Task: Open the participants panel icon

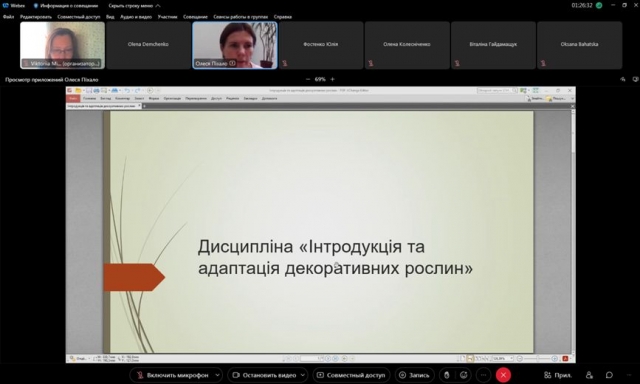Action: (x=589, y=375)
